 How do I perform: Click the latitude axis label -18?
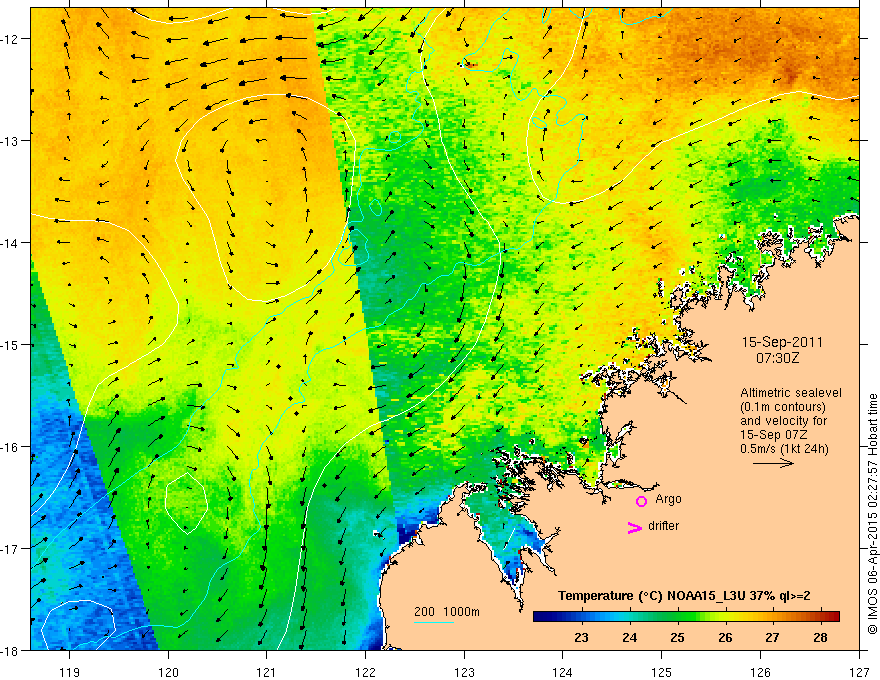point(10,651)
